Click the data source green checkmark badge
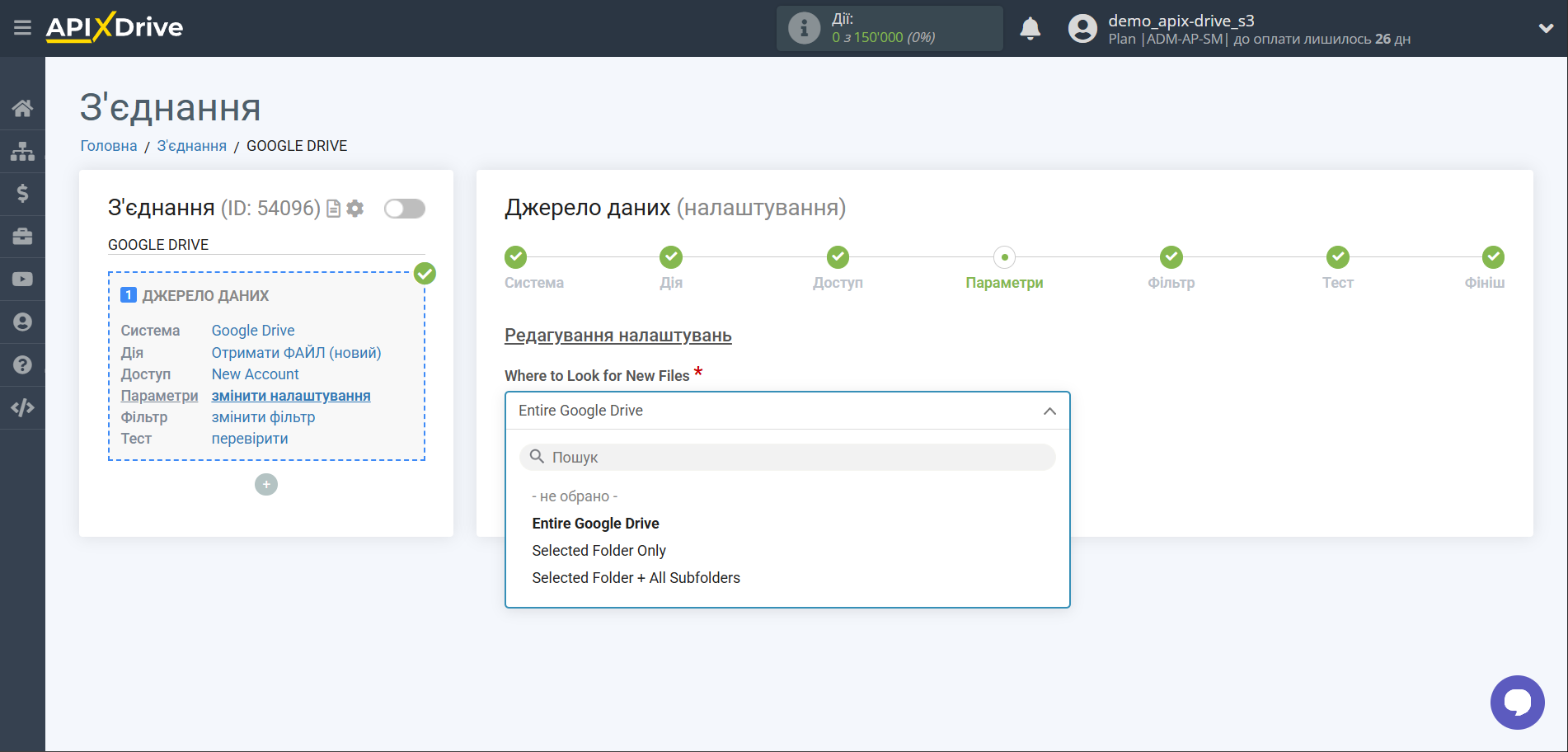Image resolution: width=1568 pixels, height=752 pixels. click(425, 273)
